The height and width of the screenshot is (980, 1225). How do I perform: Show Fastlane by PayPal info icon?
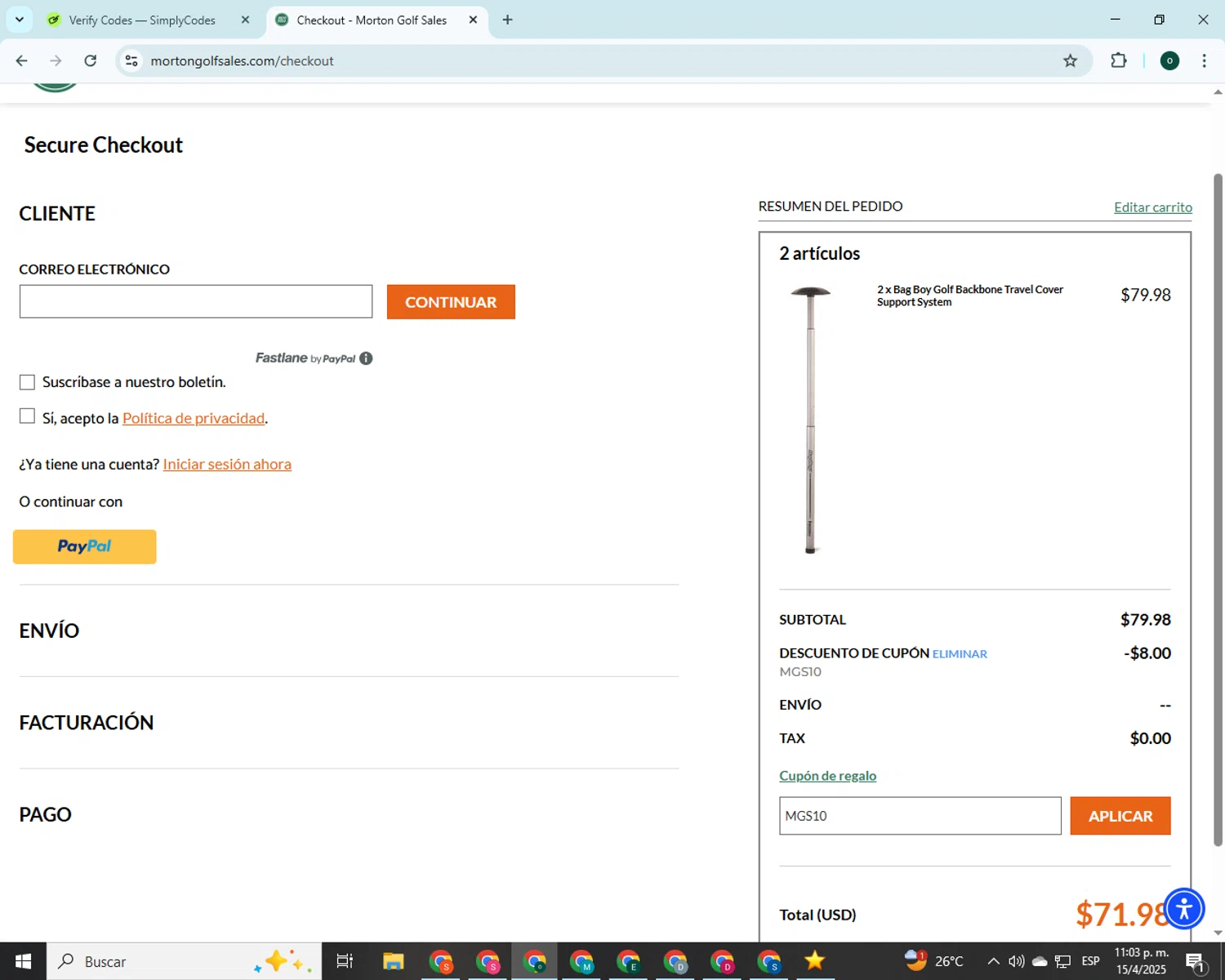click(x=366, y=358)
